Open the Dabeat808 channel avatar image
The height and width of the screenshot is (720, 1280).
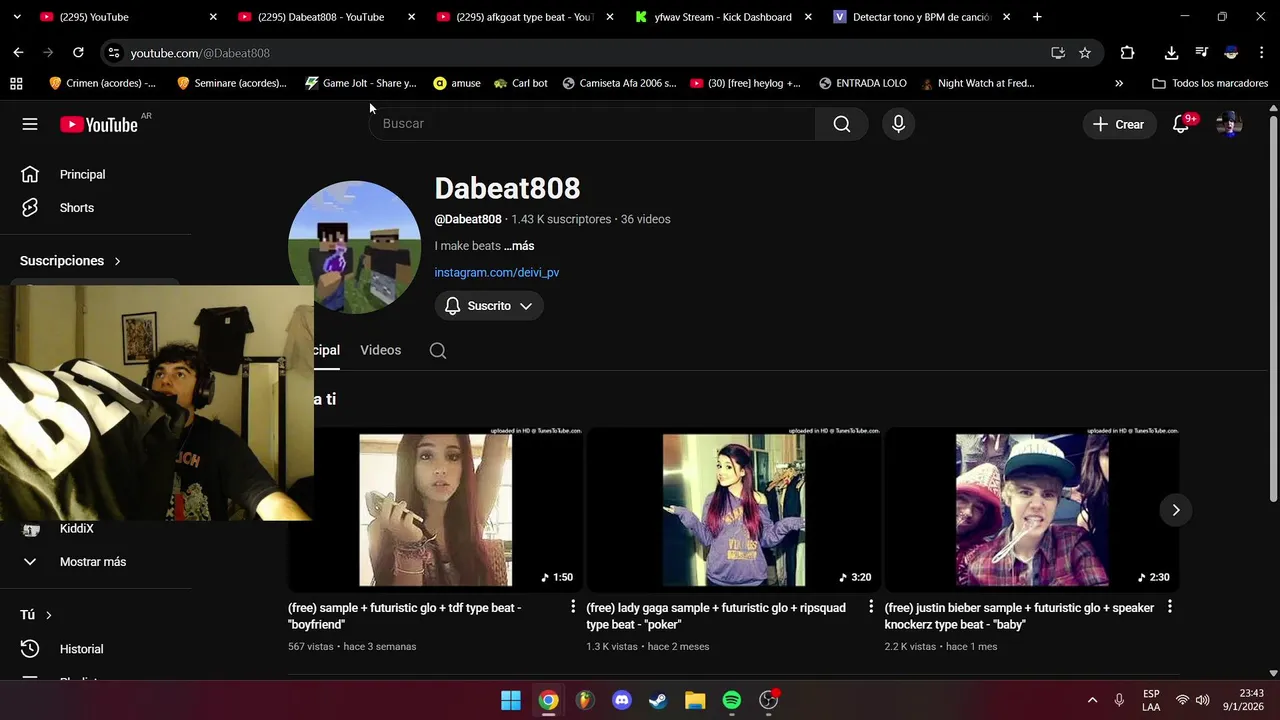pyautogui.click(x=355, y=247)
